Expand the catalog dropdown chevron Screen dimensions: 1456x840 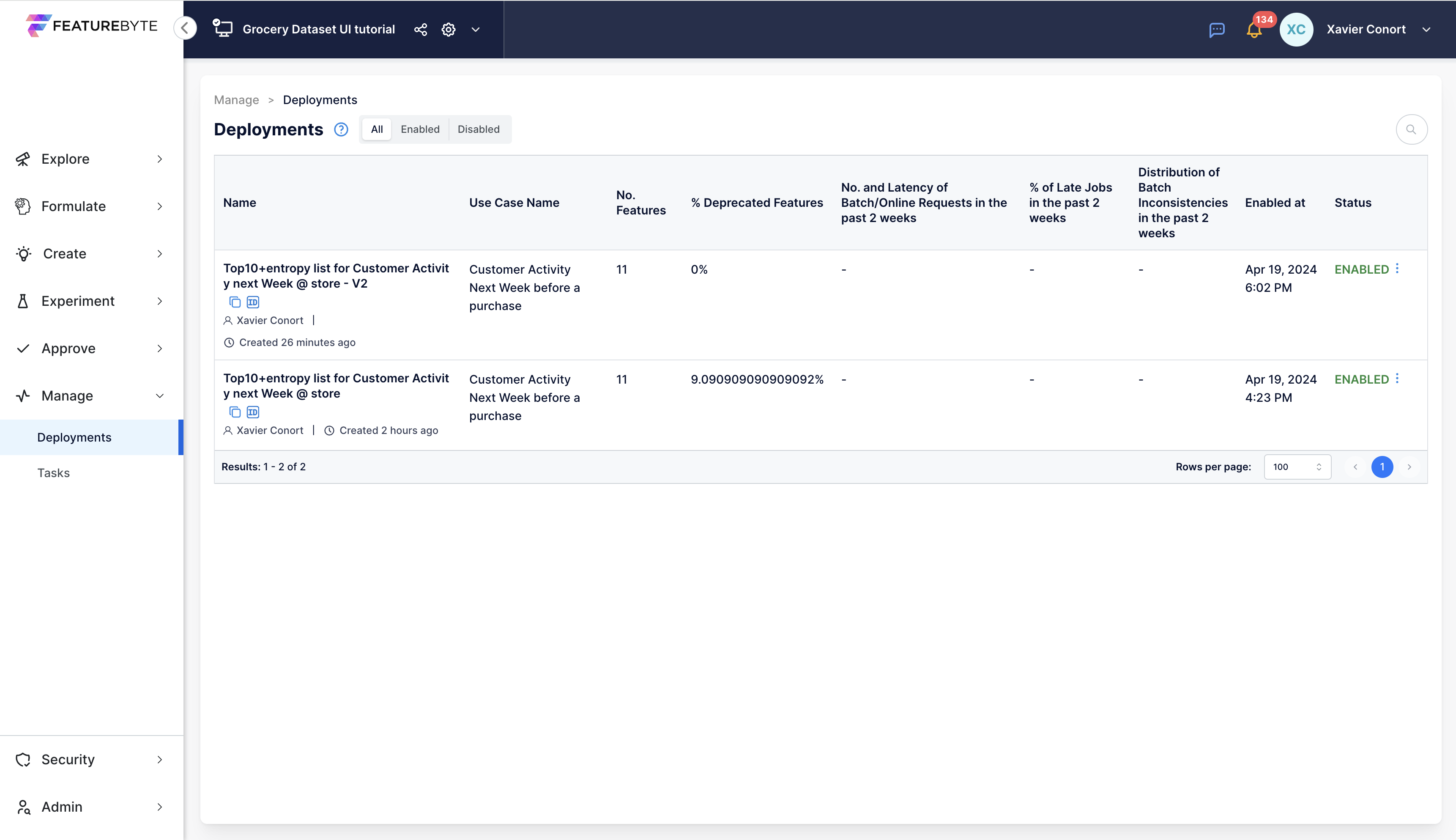pos(476,30)
